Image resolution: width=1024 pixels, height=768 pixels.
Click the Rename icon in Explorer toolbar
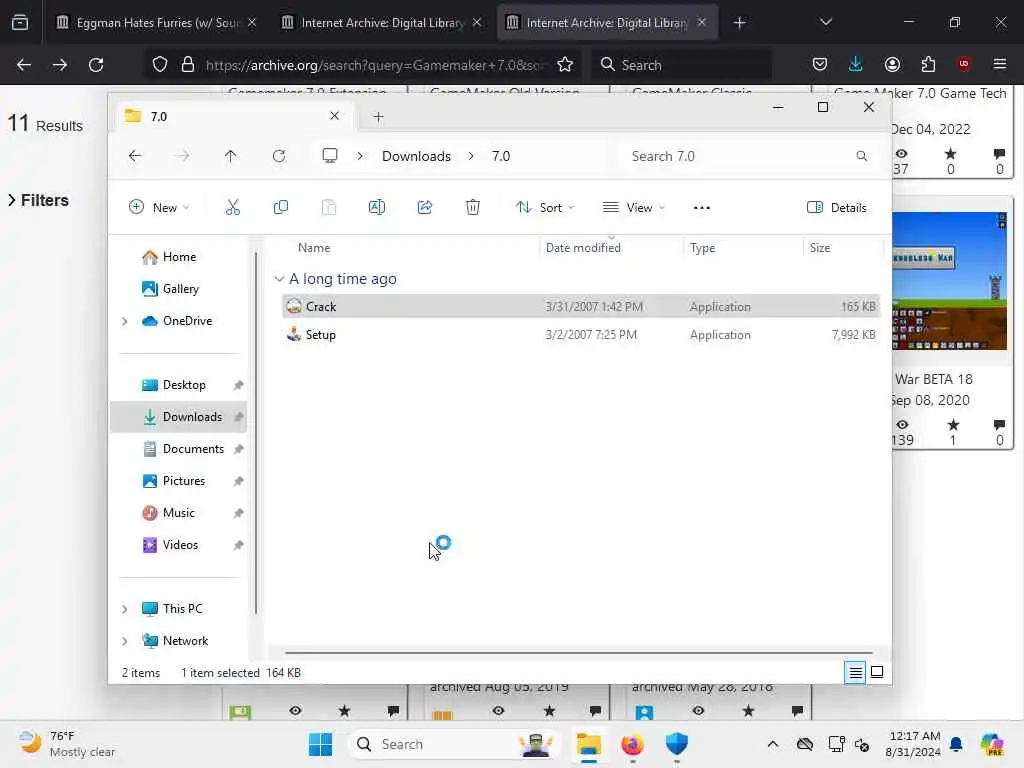click(x=377, y=208)
